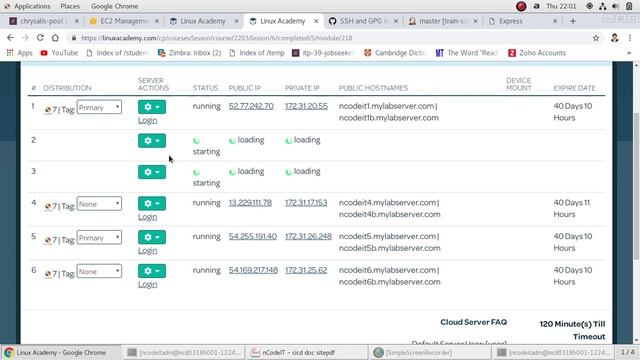
Task: Open the Applications menu
Action: (x=27, y=6)
